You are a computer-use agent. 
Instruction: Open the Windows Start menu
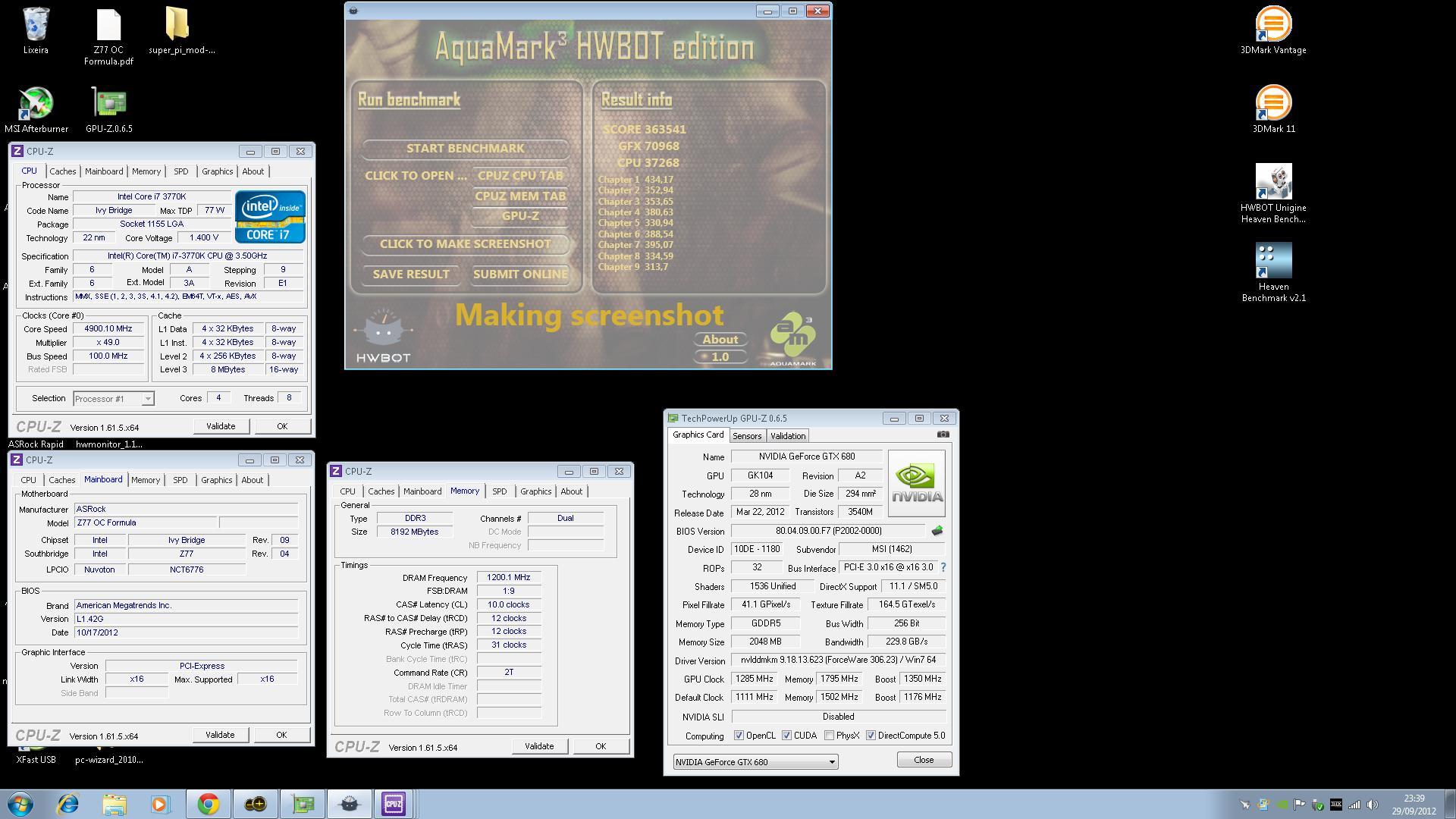(20, 804)
